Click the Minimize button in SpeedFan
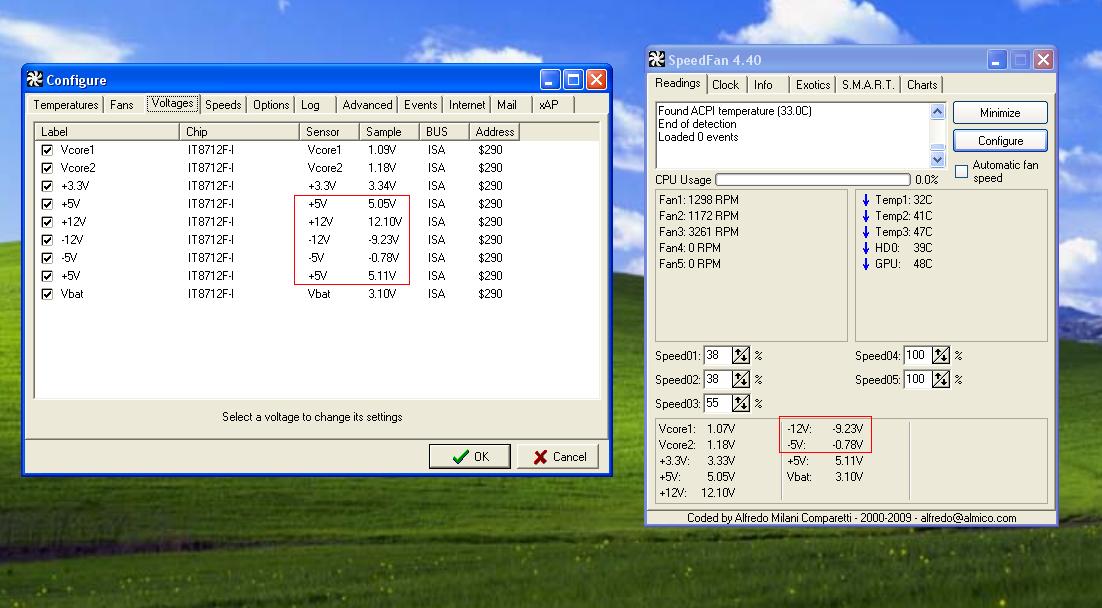1102x608 pixels. (1000, 113)
